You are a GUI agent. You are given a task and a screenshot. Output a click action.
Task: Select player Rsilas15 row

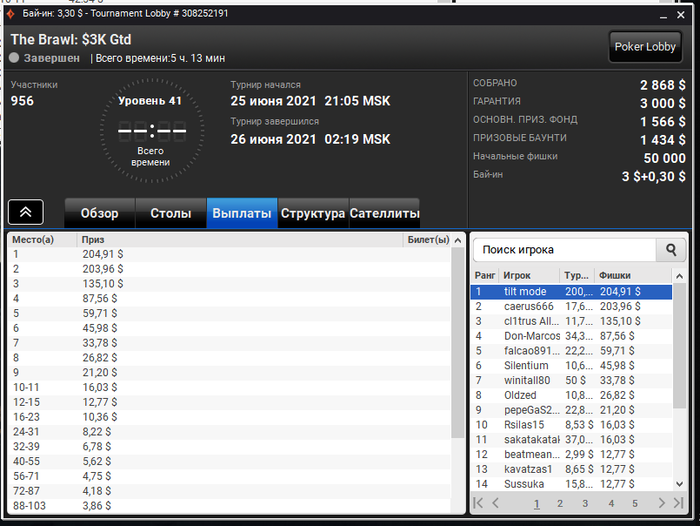click(571, 425)
